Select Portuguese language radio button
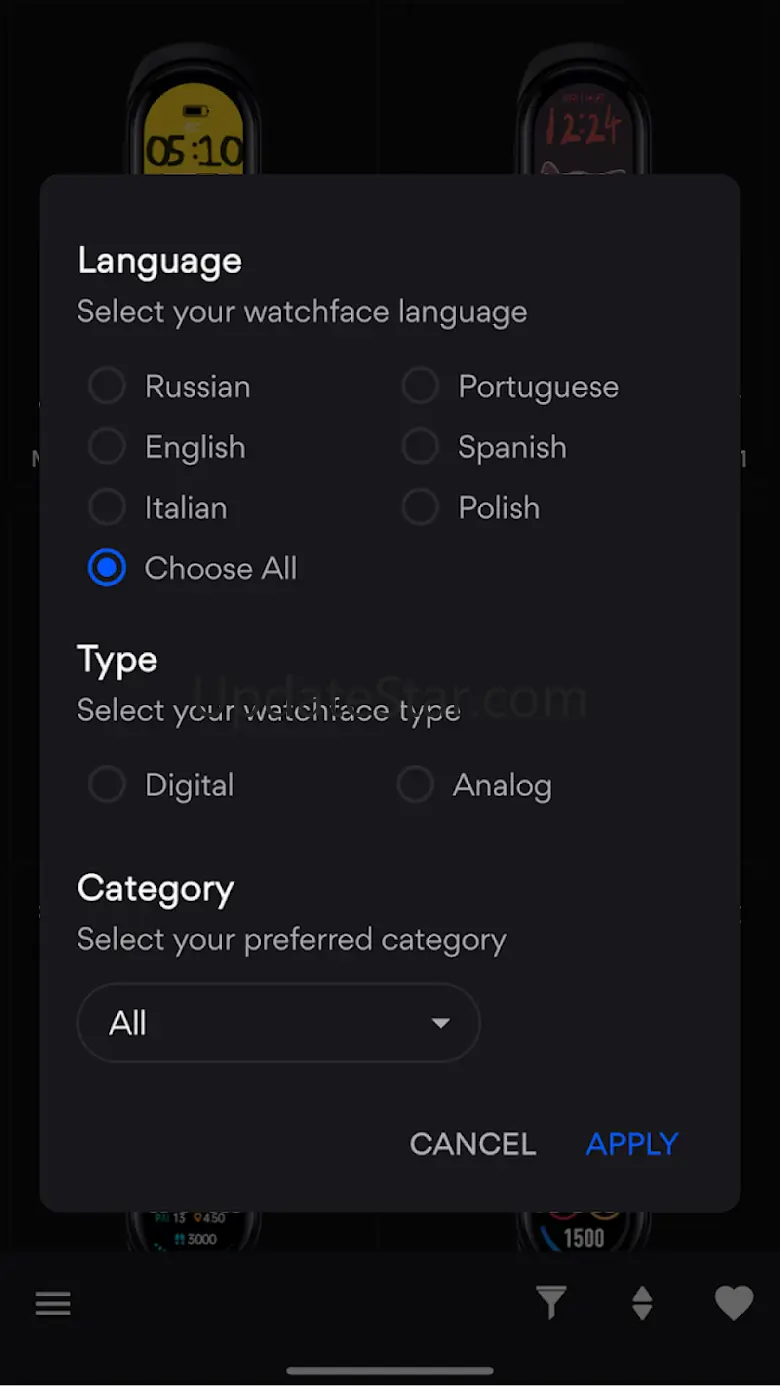Viewport: 780px width, 1386px height. click(420, 386)
